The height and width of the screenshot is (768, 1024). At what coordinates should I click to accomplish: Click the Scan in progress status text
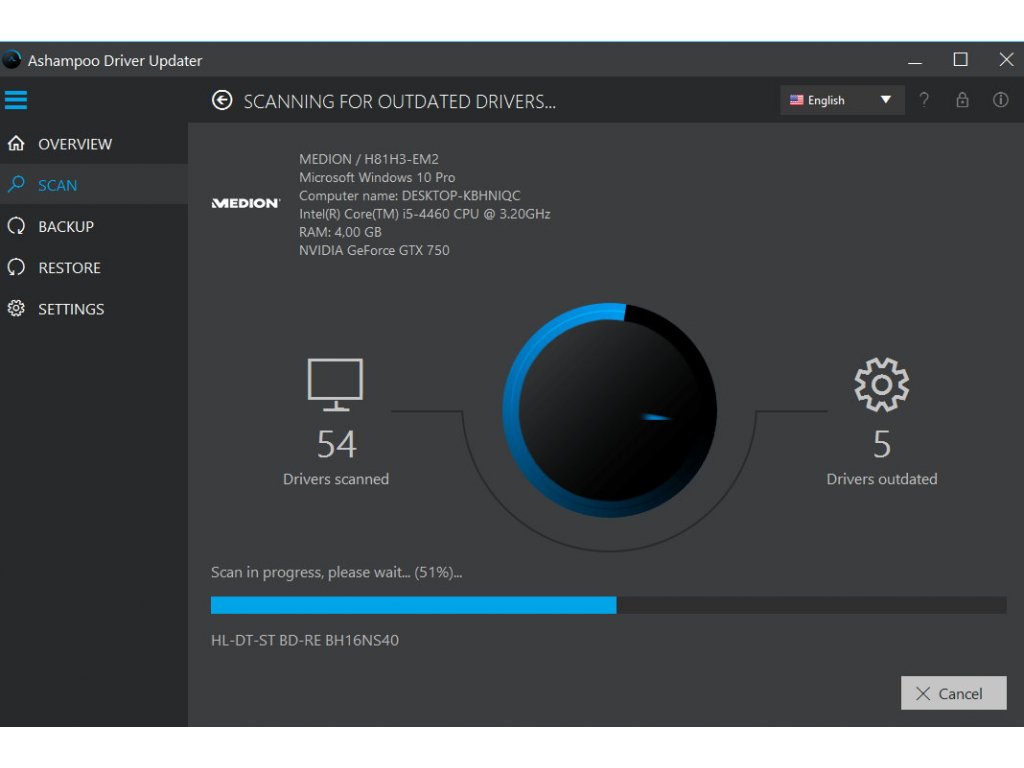tap(336, 573)
